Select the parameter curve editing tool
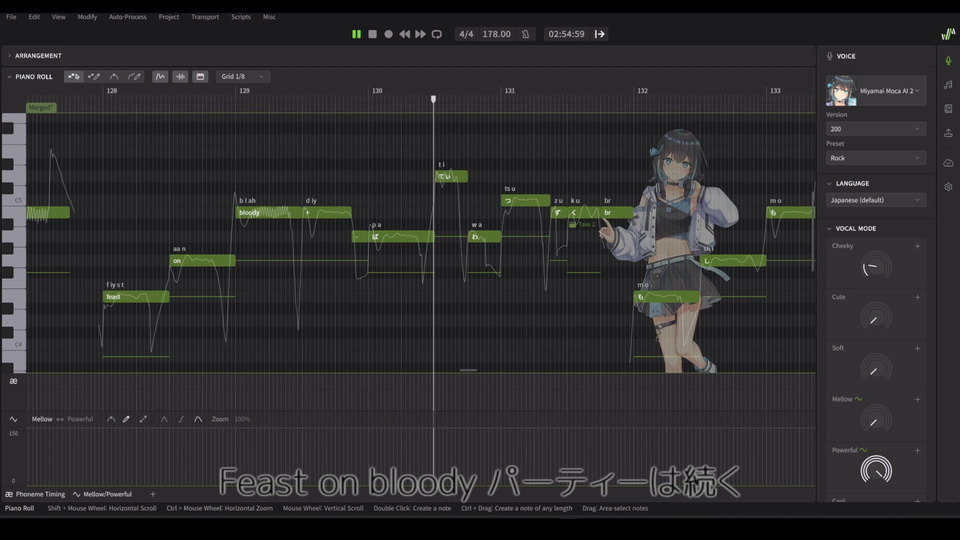This screenshot has height=540, width=960. pos(111,419)
